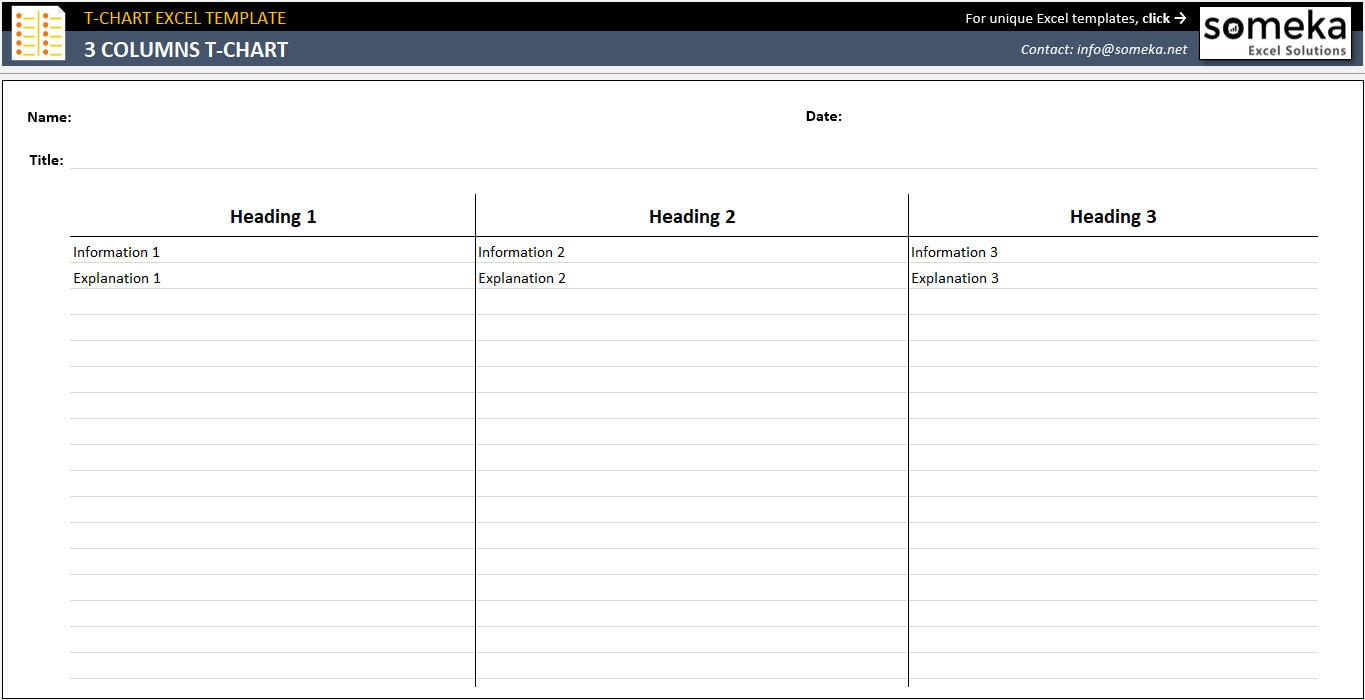
Task: Select the Information 2 cell
Action: 521,252
